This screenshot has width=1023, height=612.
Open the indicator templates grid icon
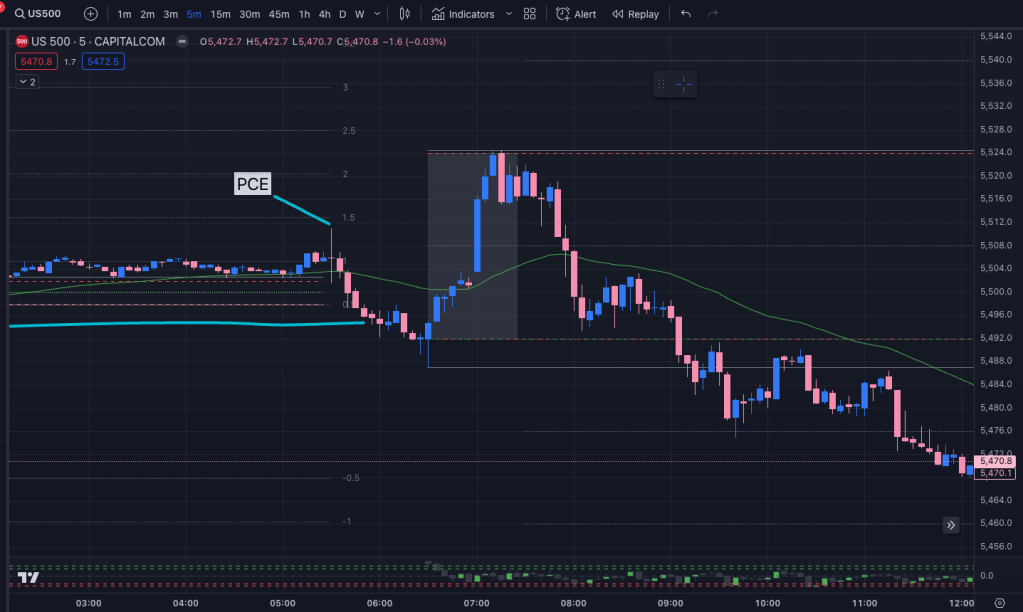click(530, 14)
